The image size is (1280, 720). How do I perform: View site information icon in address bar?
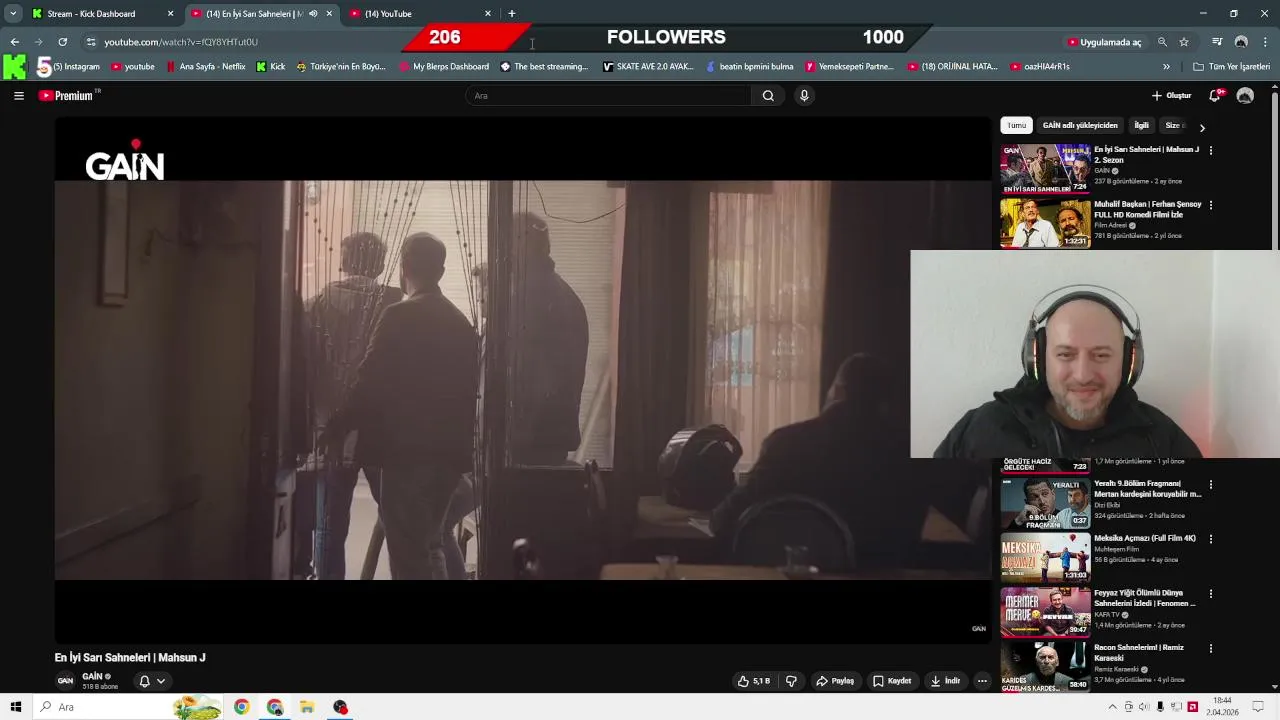[x=91, y=42]
